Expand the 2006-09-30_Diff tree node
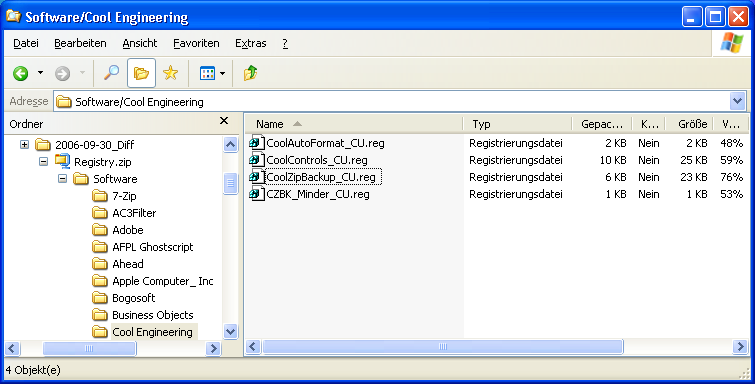 [x=25, y=145]
